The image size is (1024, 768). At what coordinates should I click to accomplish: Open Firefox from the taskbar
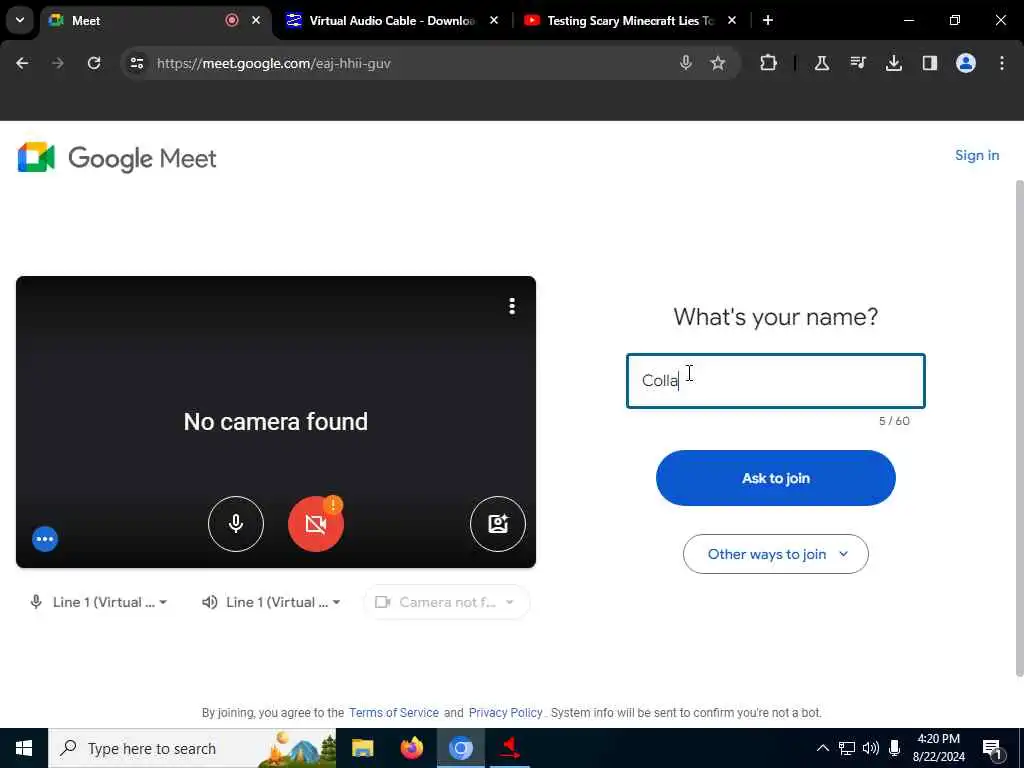(x=411, y=748)
